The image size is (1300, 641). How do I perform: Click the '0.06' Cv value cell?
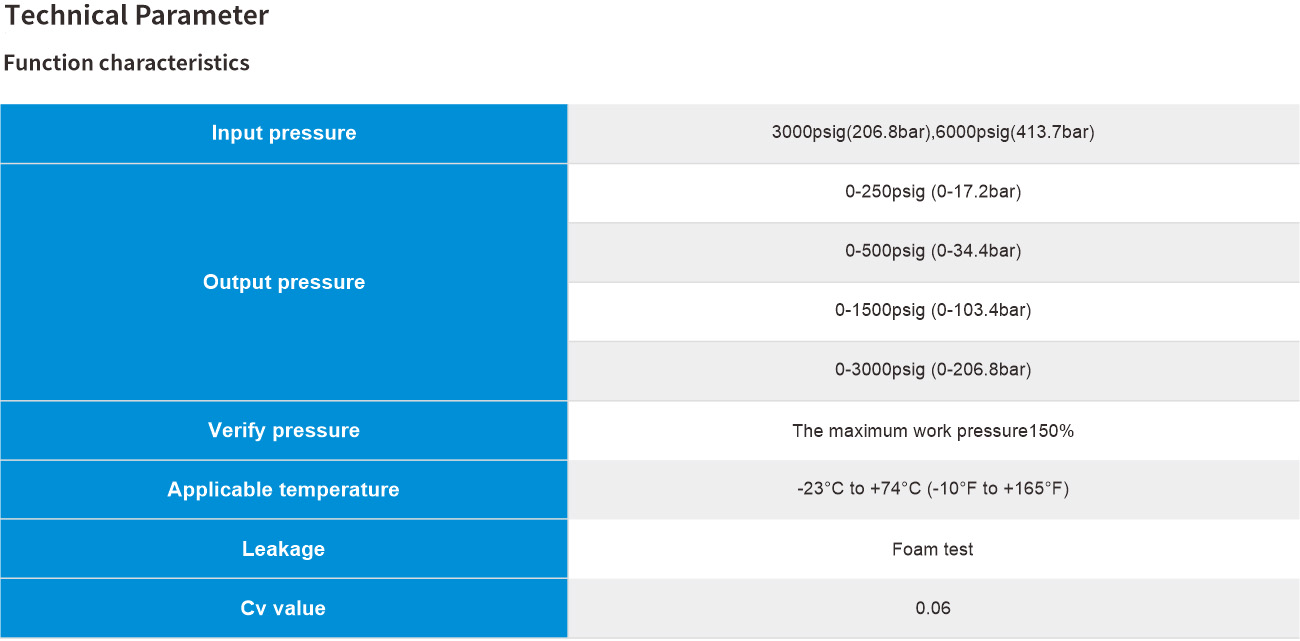coord(933,608)
